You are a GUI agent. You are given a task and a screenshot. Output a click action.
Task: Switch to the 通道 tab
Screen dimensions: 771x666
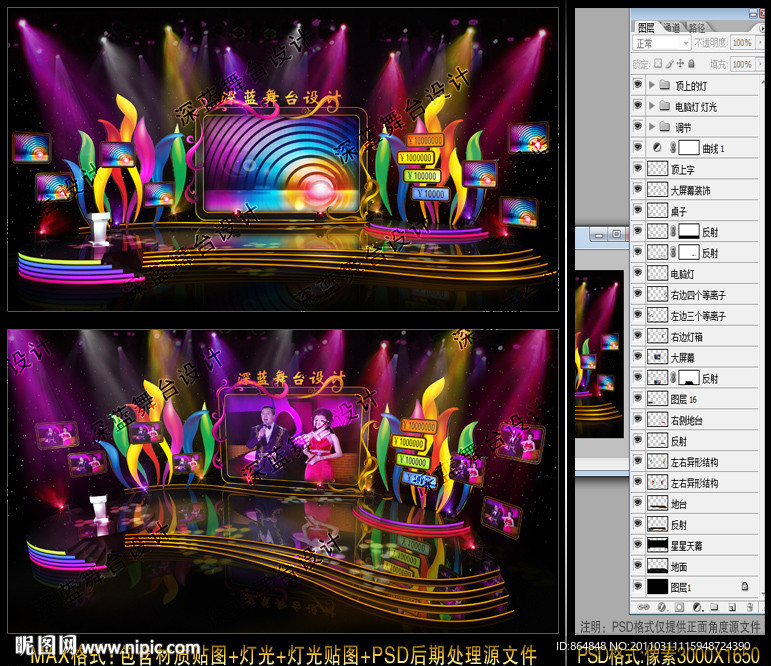tap(671, 27)
